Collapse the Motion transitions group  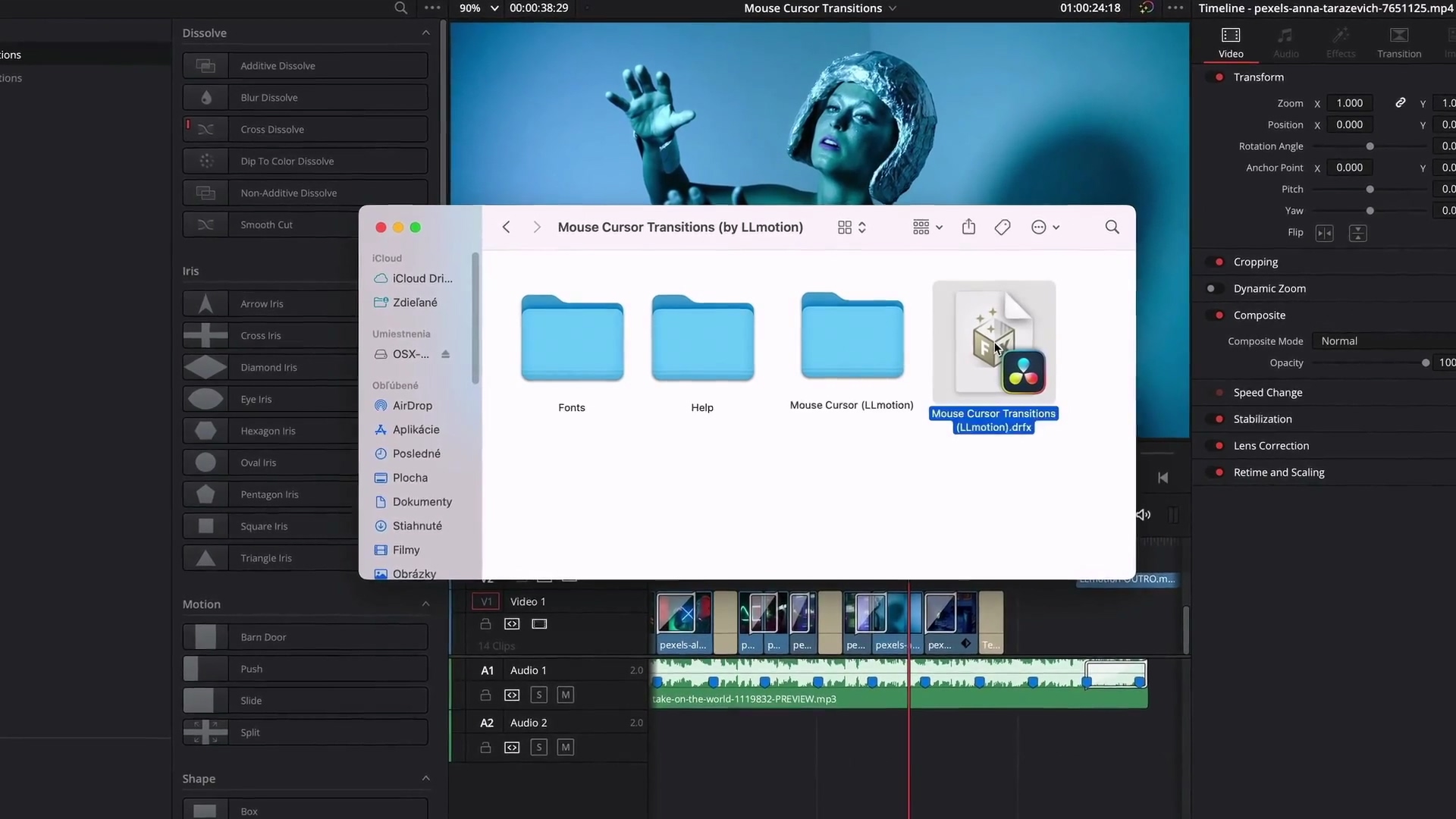[425, 604]
